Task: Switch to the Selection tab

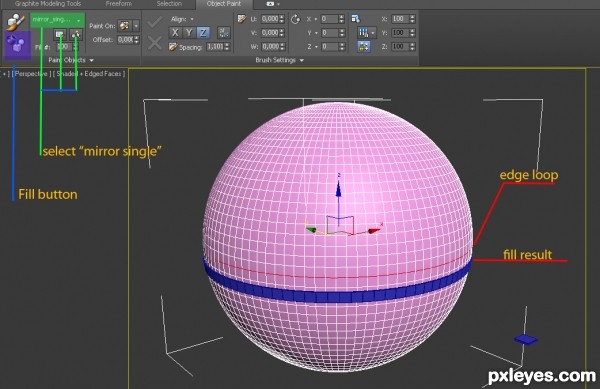Action: (x=169, y=4)
